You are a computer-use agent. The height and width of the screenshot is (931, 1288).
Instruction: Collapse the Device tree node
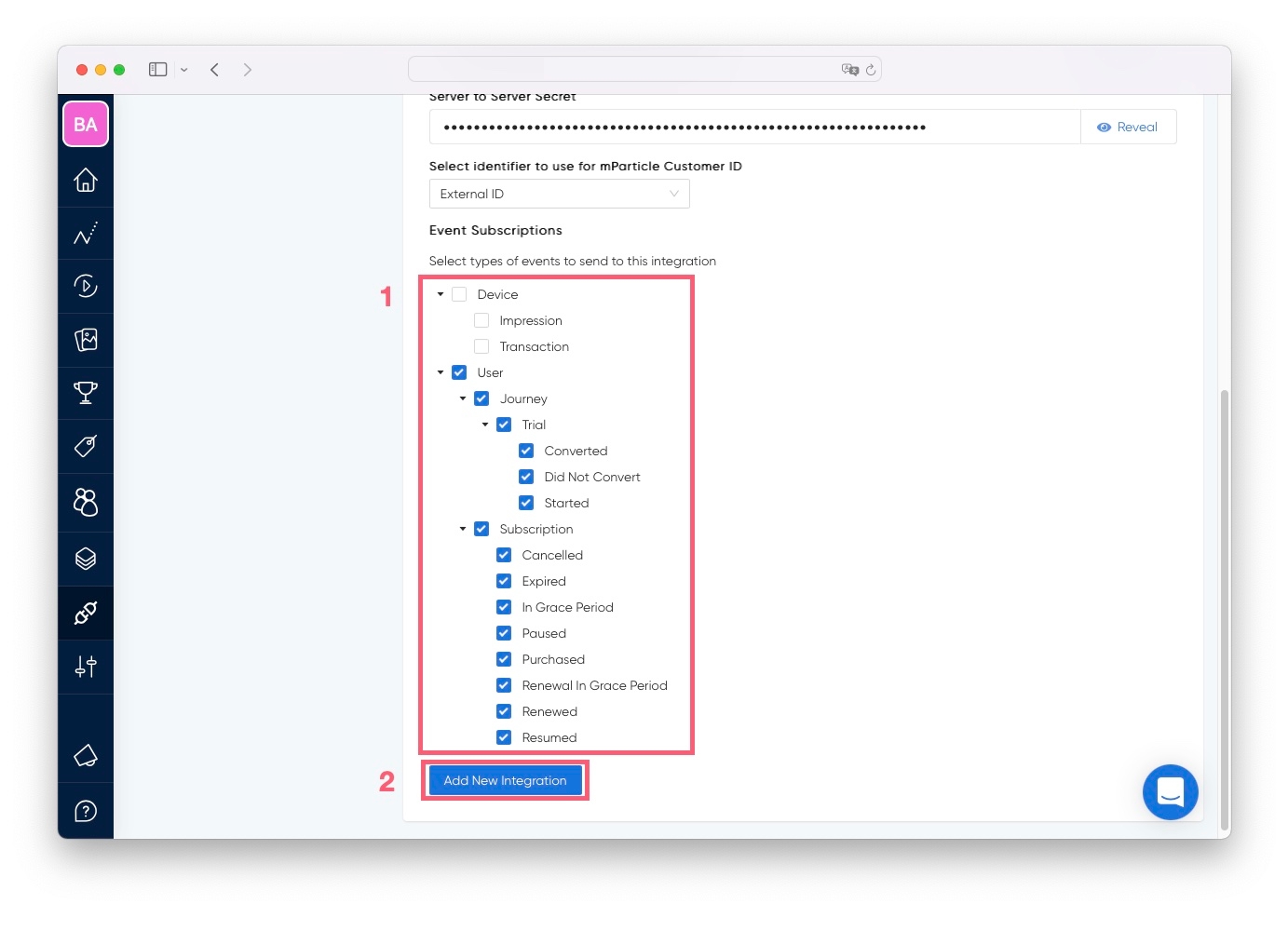pos(441,294)
